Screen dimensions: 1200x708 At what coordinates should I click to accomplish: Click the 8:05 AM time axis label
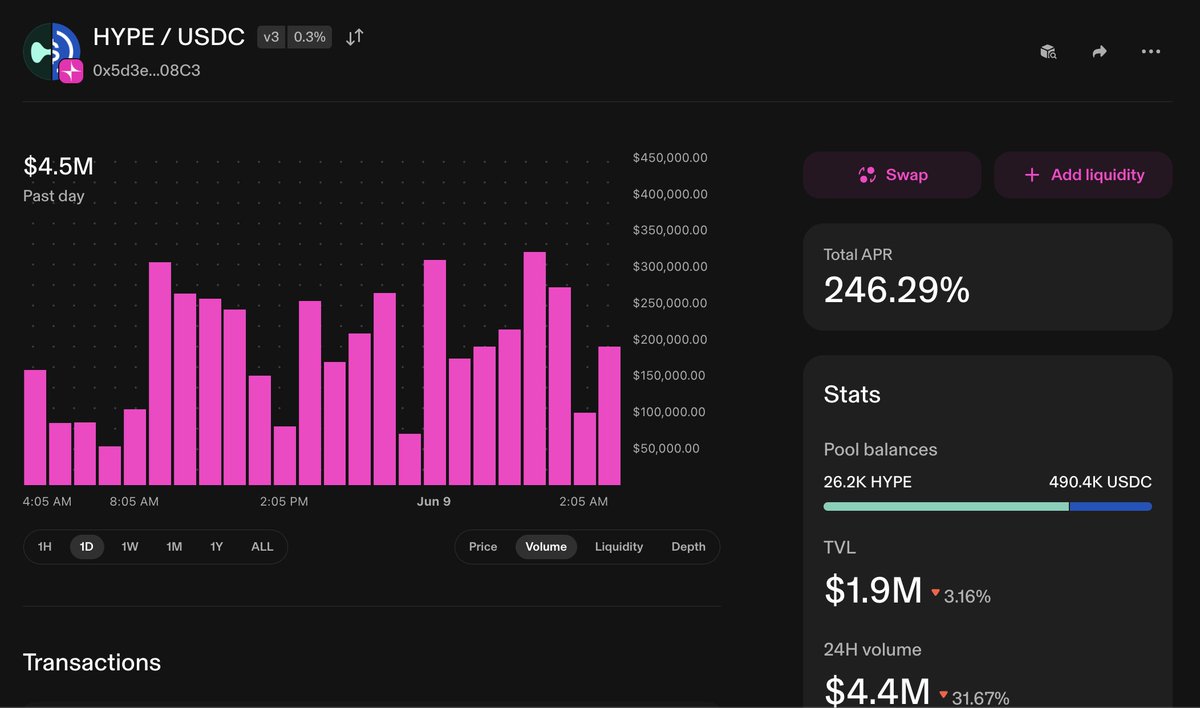134,501
